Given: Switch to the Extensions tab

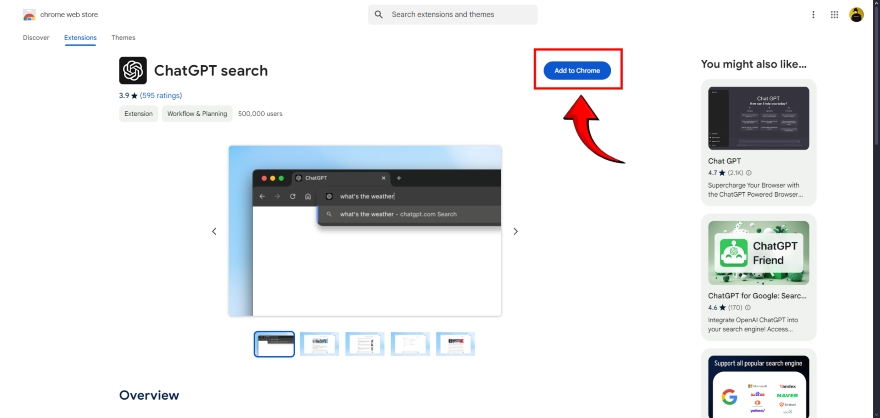Looking at the screenshot, I should [x=80, y=38].
